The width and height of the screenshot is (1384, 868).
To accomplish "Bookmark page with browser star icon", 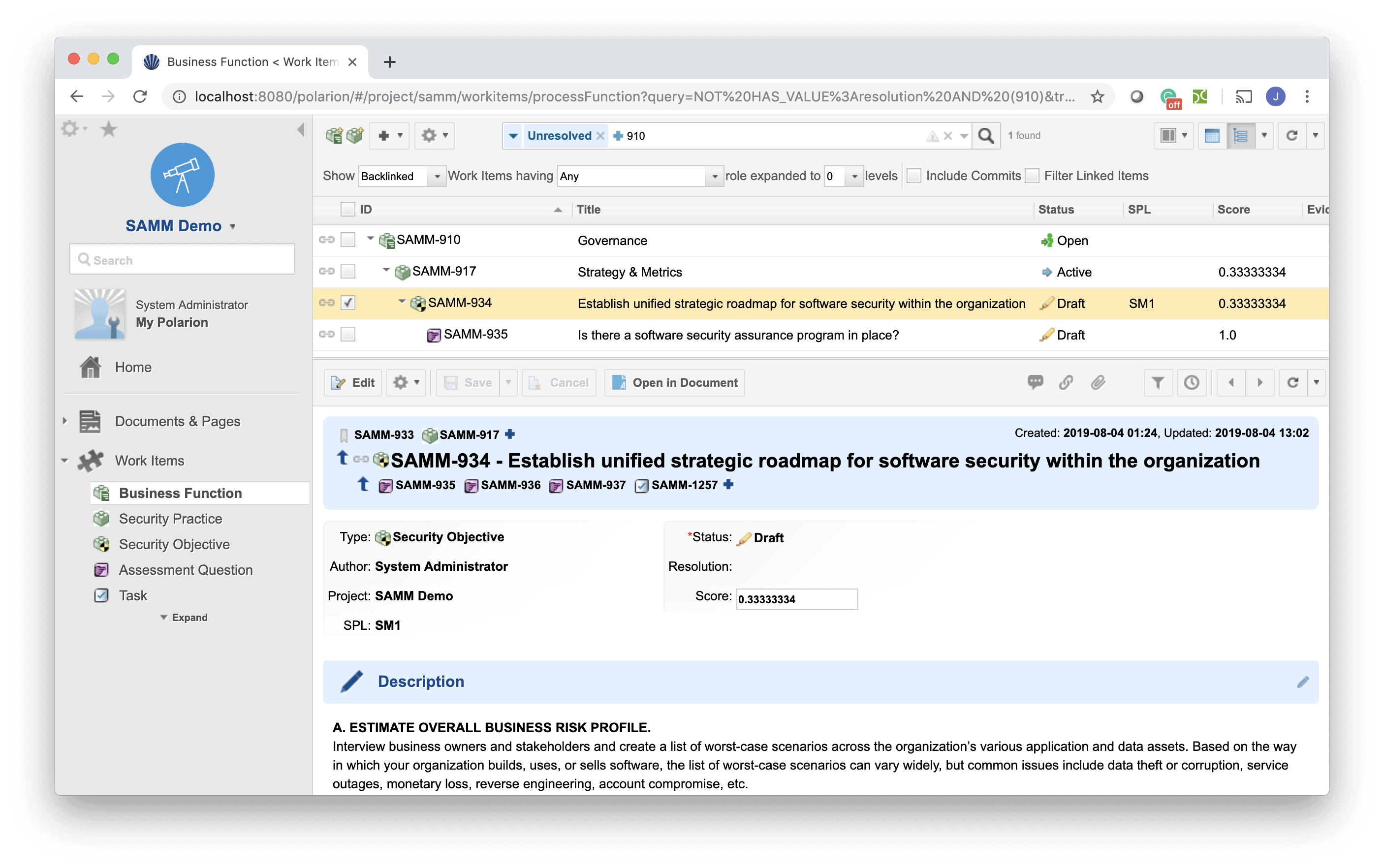I will coord(1098,96).
